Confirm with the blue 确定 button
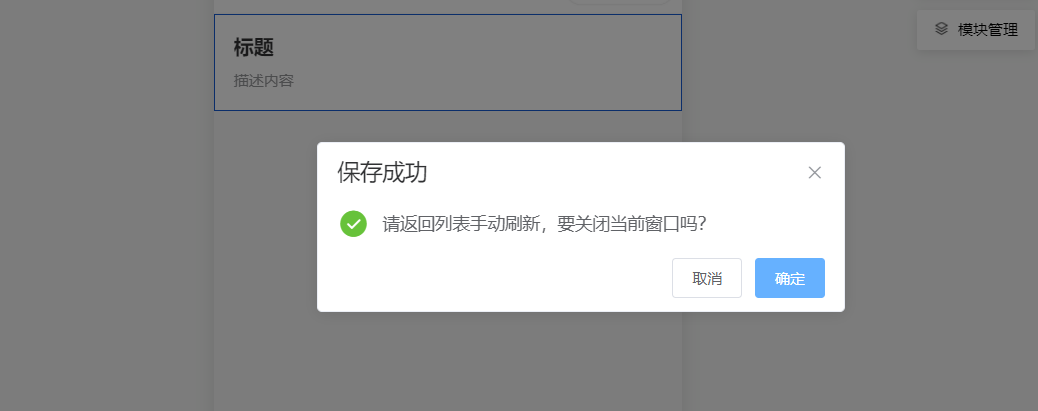The height and width of the screenshot is (411, 1038). [789, 278]
